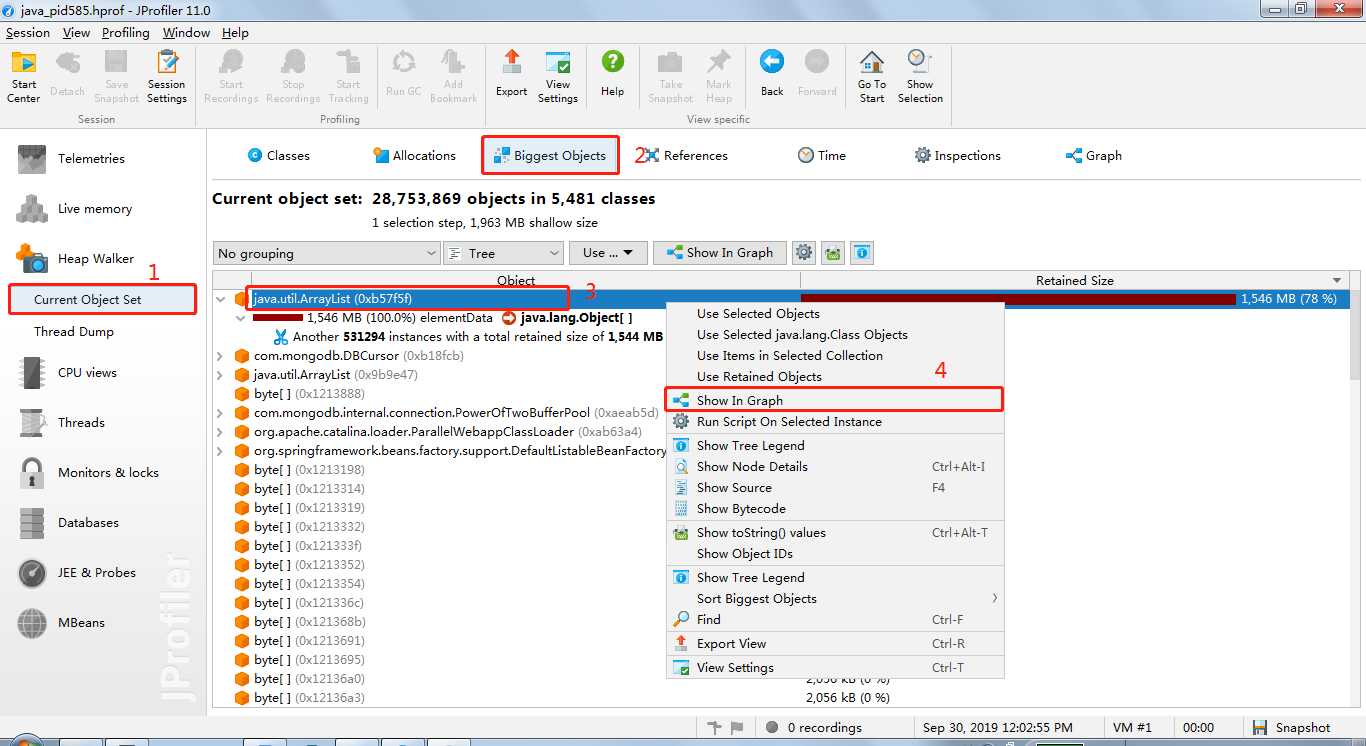Click the pin icon in status bar
The width and height of the screenshot is (1366, 746).
tap(714, 728)
